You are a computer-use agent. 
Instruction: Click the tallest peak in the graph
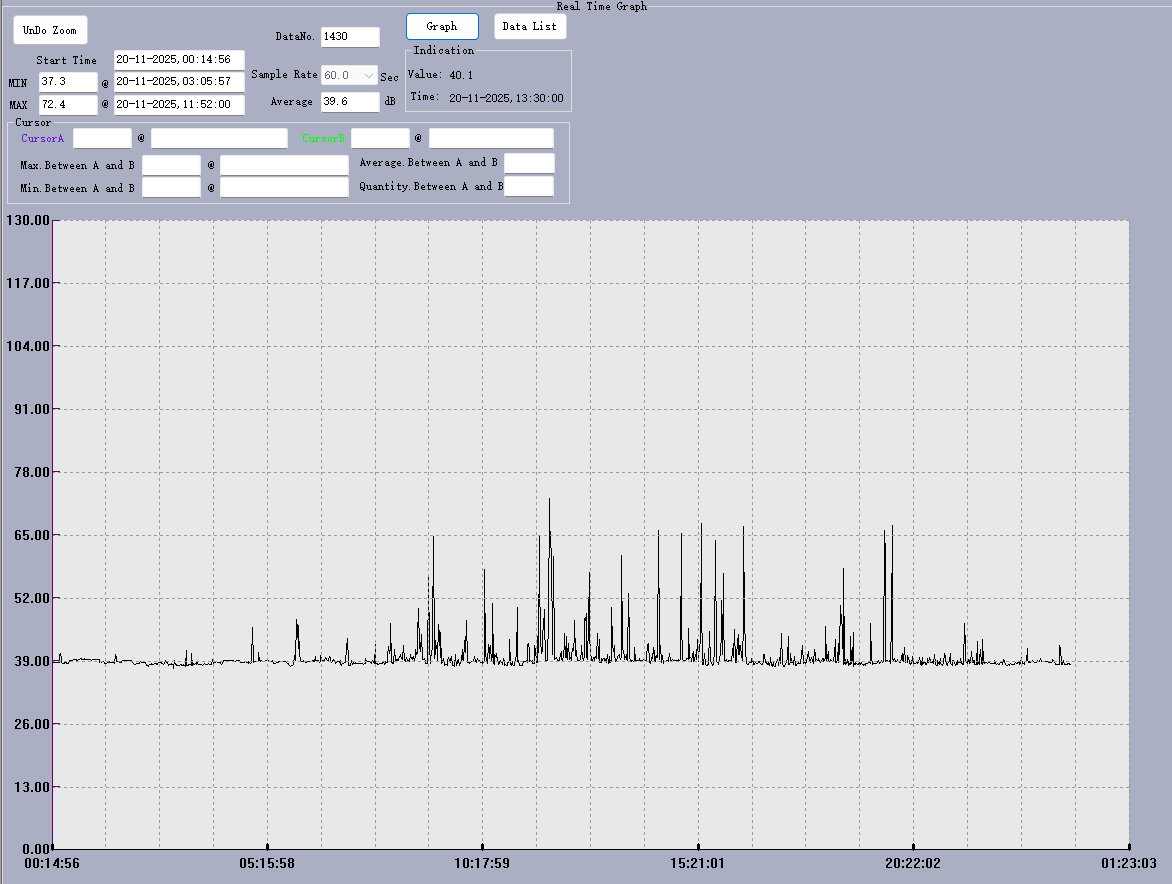549,500
